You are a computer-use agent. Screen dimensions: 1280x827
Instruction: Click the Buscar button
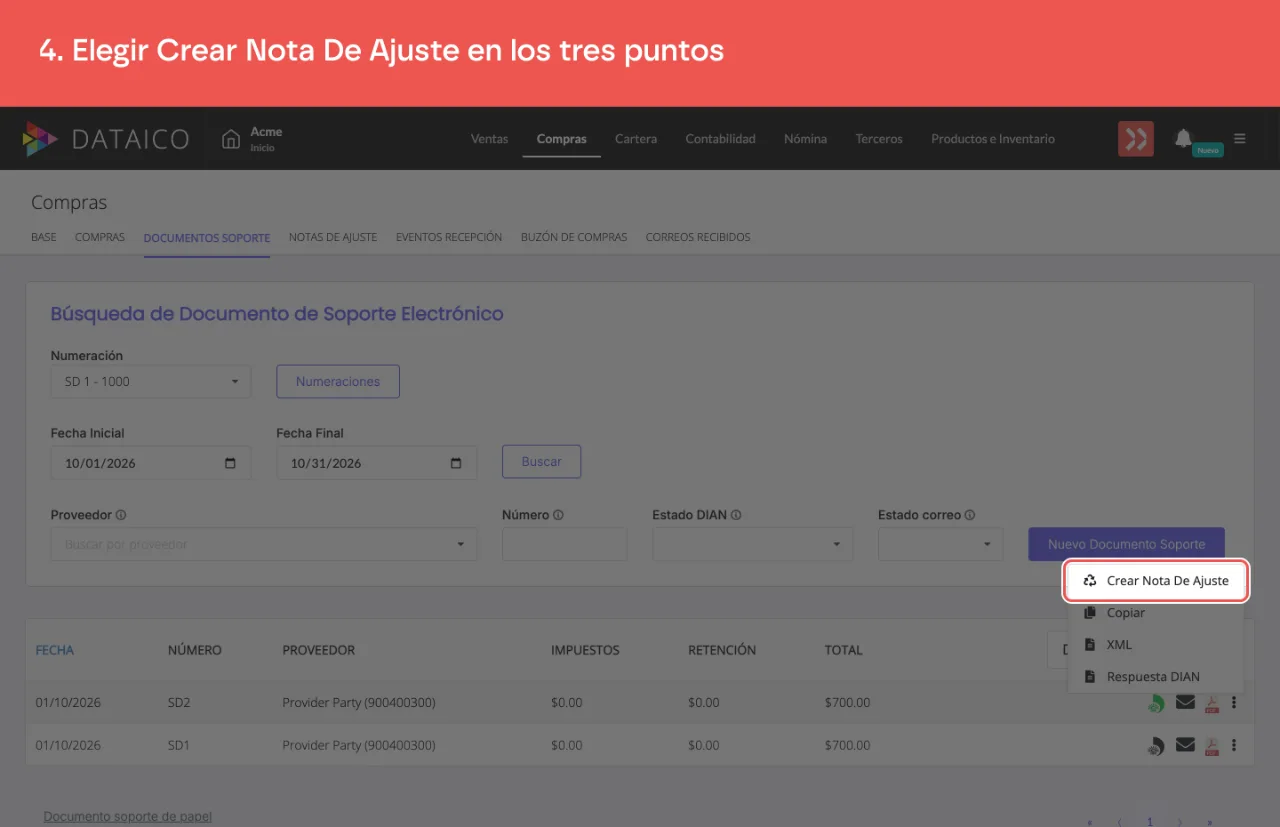click(x=541, y=462)
